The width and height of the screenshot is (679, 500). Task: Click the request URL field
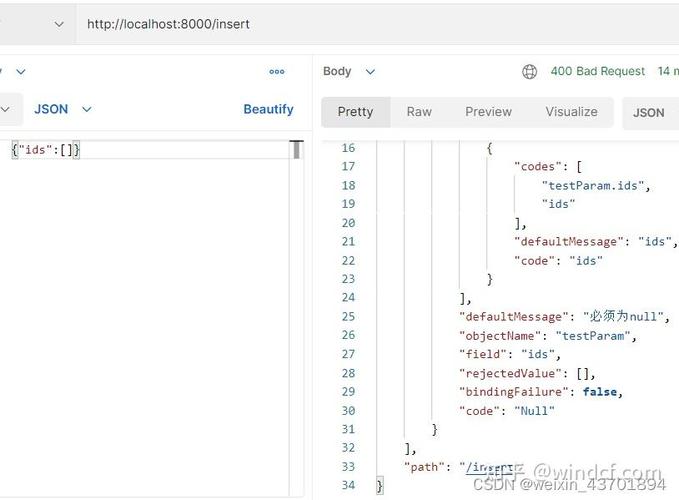coord(377,24)
